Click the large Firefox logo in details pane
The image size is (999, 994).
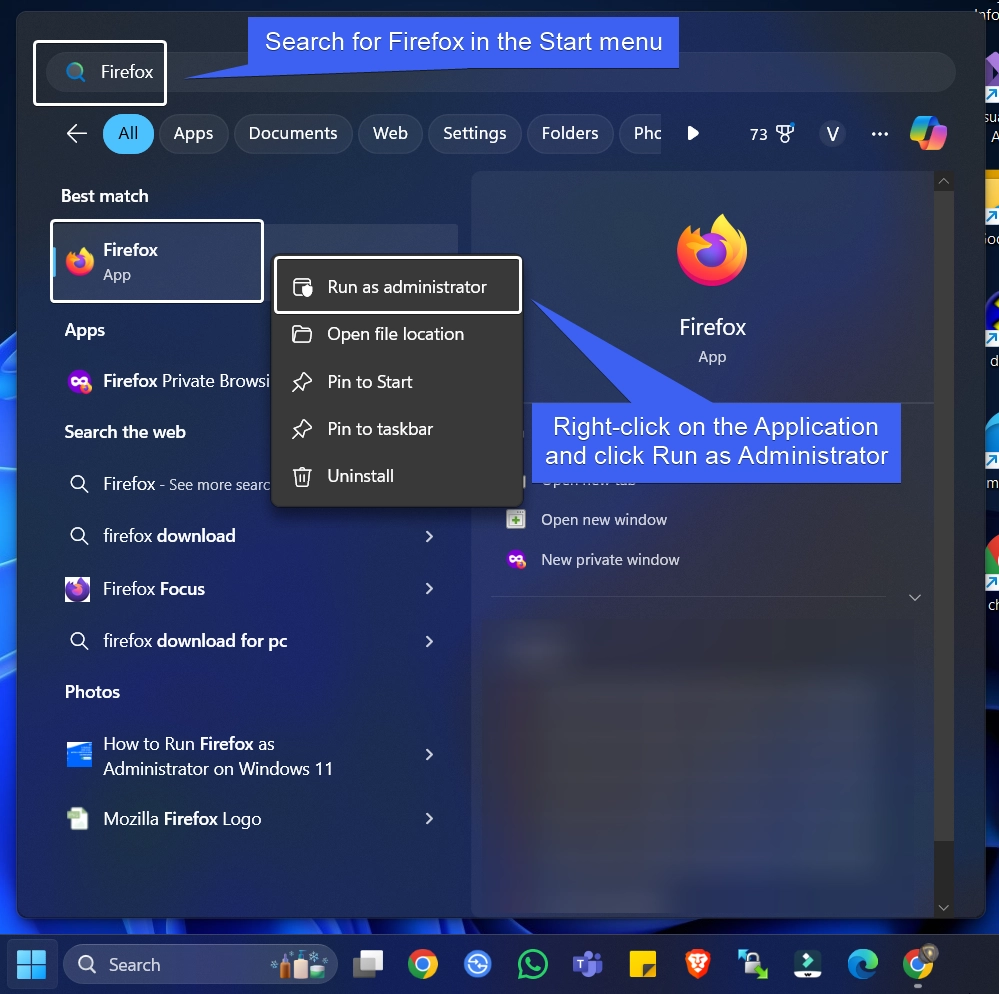coord(712,250)
